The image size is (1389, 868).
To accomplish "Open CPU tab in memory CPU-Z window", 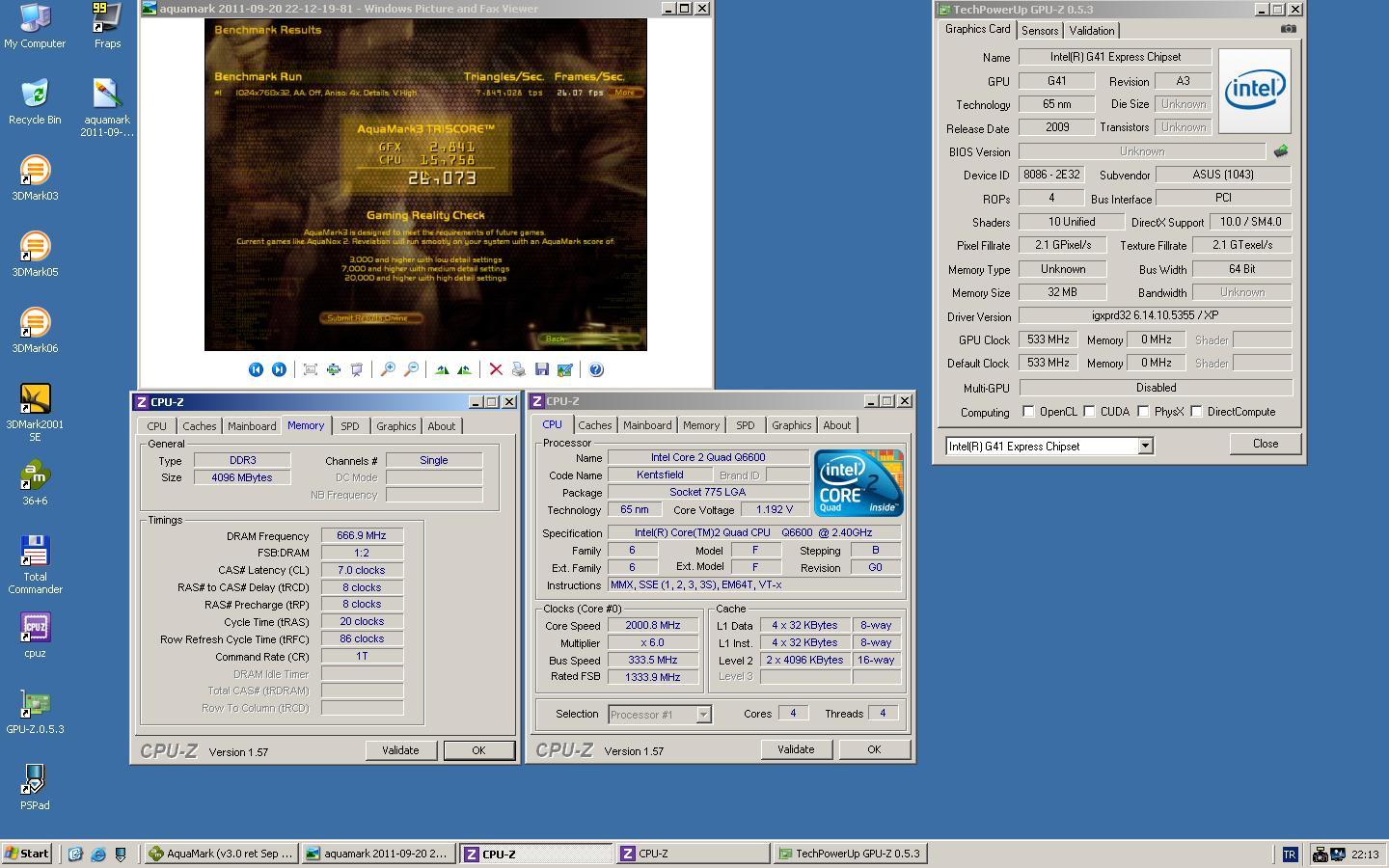I will click(x=157, y=426).
